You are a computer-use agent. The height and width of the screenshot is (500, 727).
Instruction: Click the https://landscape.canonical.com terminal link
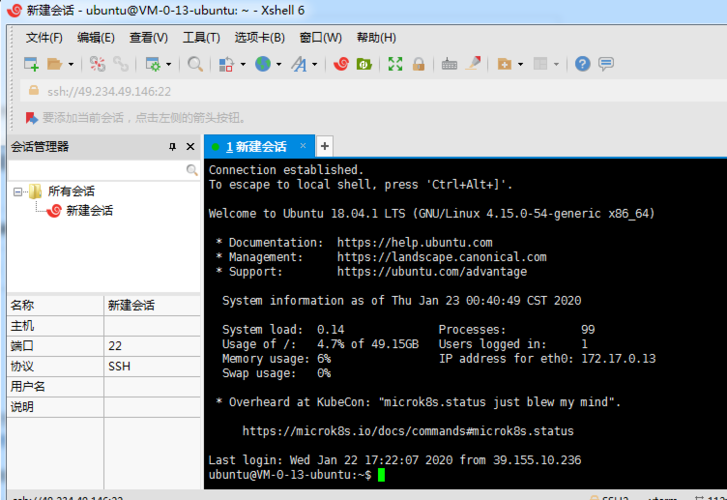[441, 257]
